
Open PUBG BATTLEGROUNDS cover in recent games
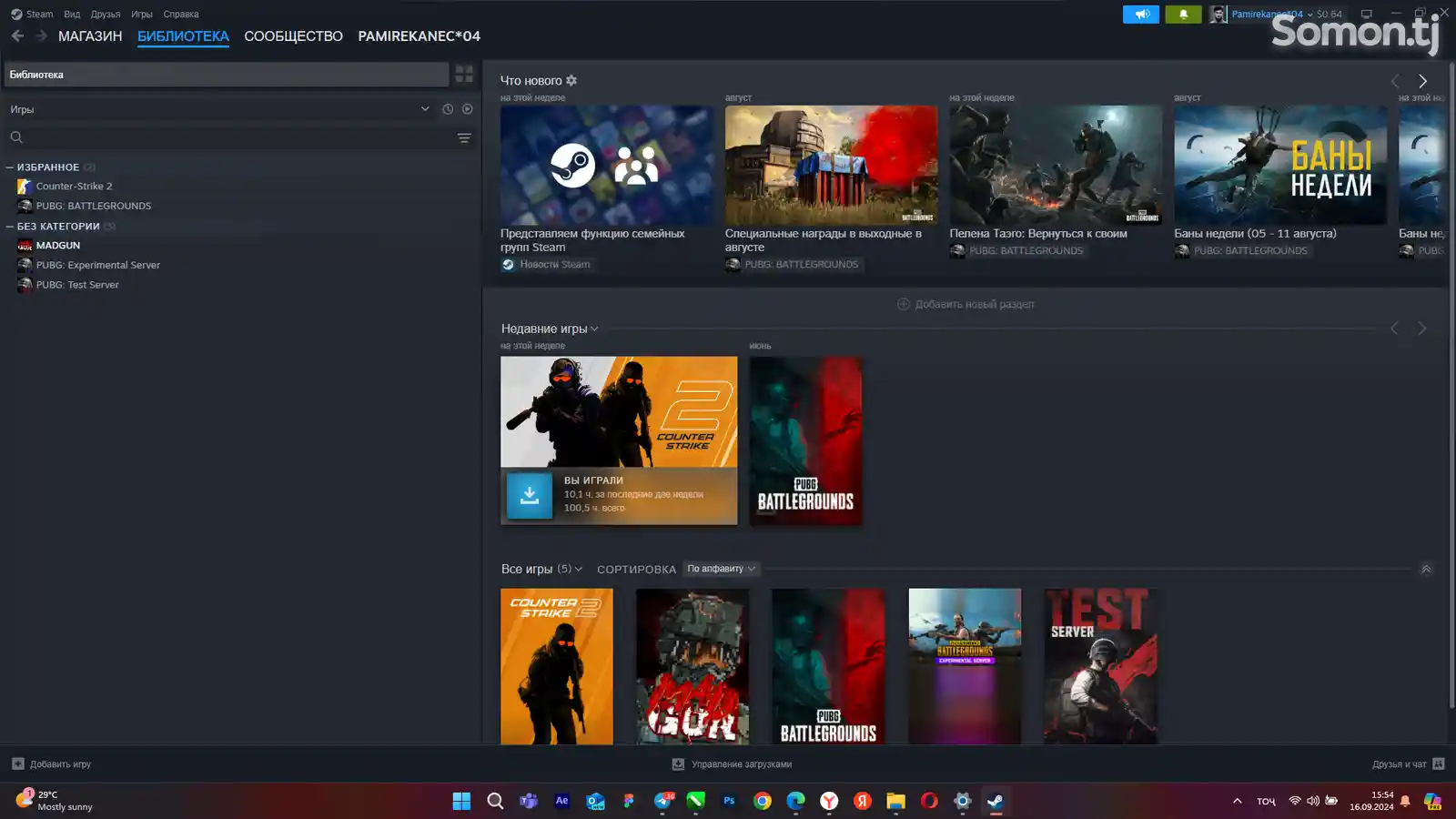[805, 440]
